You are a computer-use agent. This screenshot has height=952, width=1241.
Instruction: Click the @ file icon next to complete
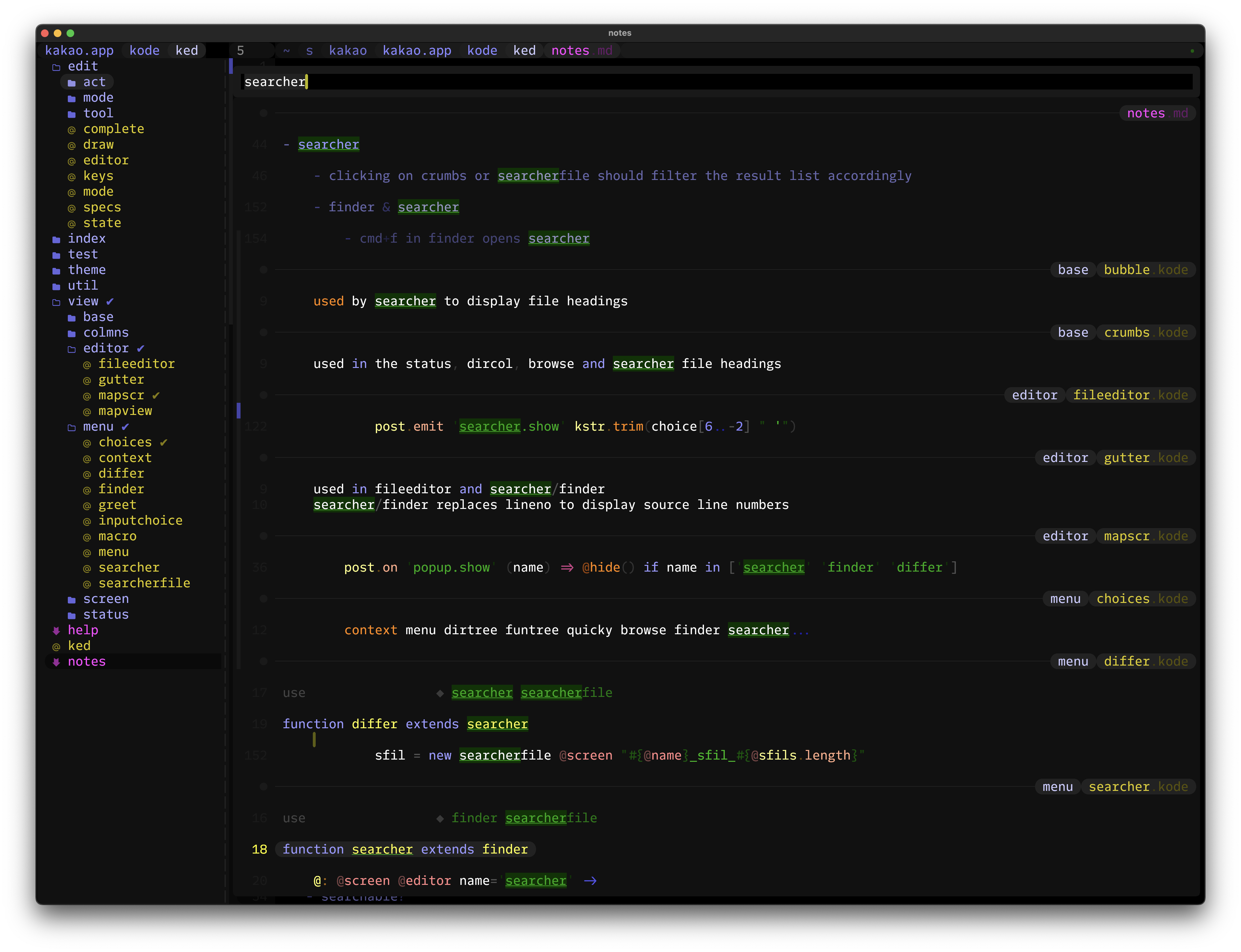click(71, 130)
